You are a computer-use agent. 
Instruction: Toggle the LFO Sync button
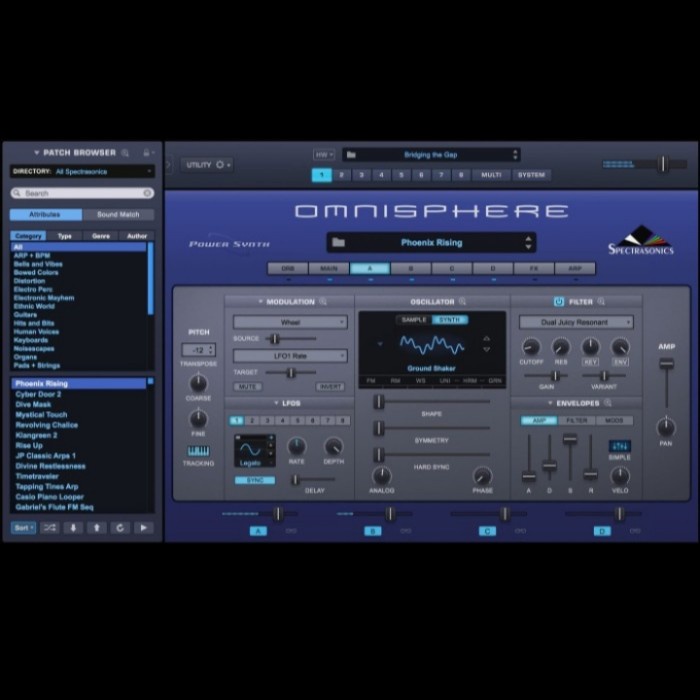tap(255, 480)
